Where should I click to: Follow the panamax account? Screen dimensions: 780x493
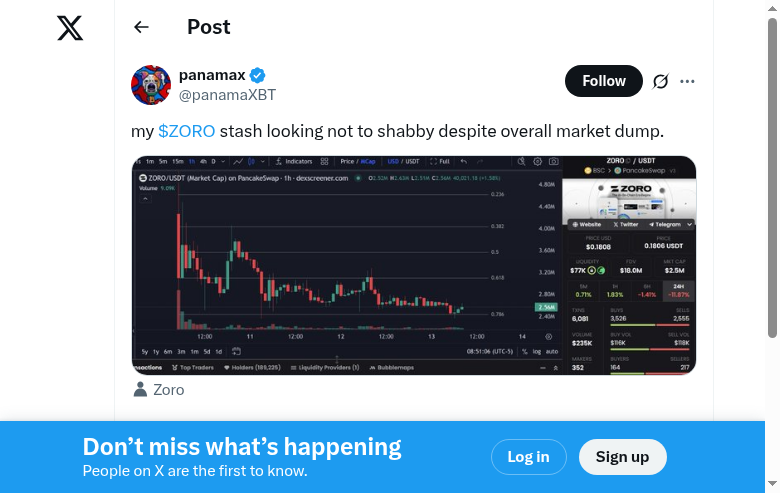[603, 81]
